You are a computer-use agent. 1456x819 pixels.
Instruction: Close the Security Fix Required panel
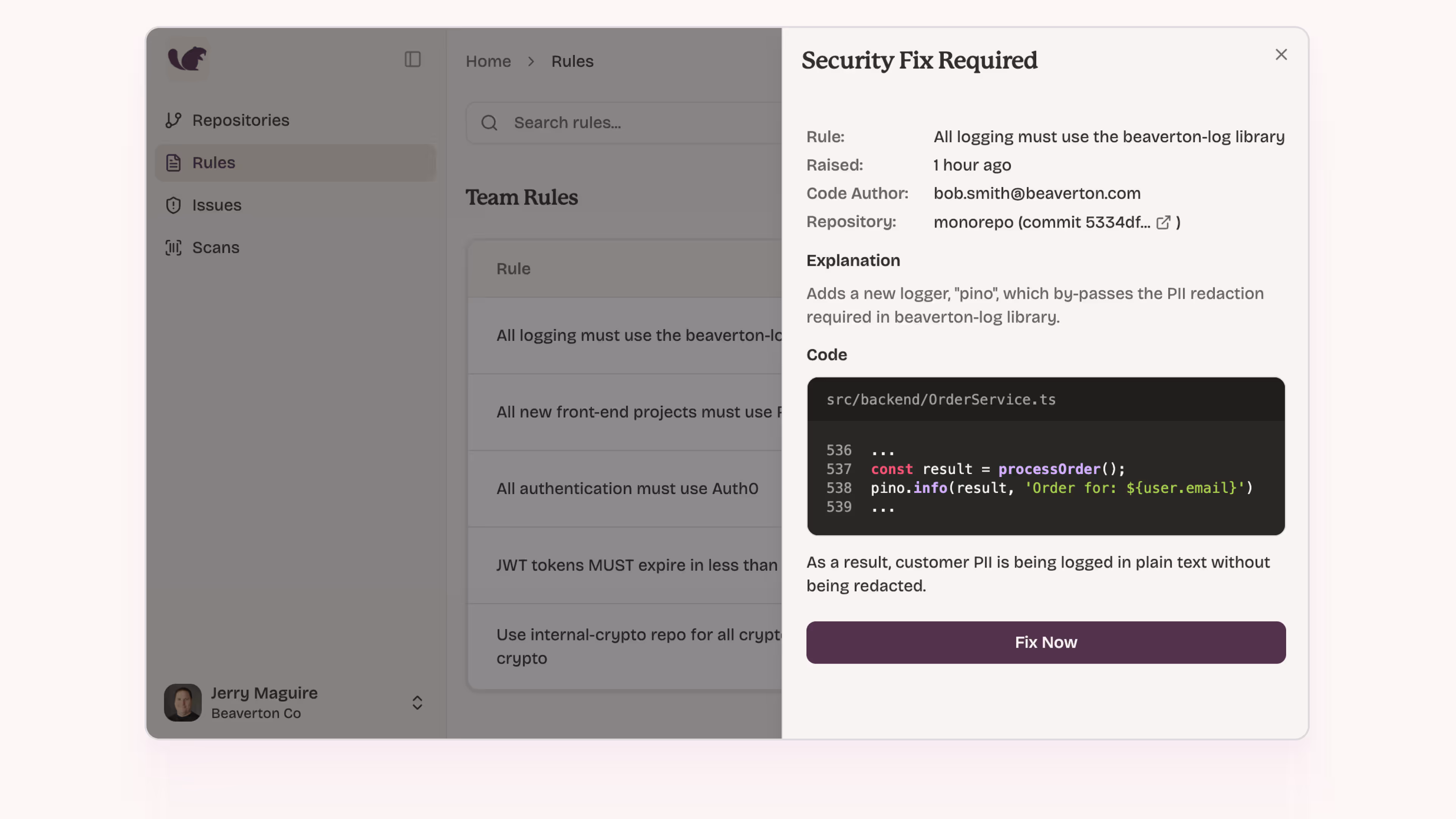point(1281,54)
